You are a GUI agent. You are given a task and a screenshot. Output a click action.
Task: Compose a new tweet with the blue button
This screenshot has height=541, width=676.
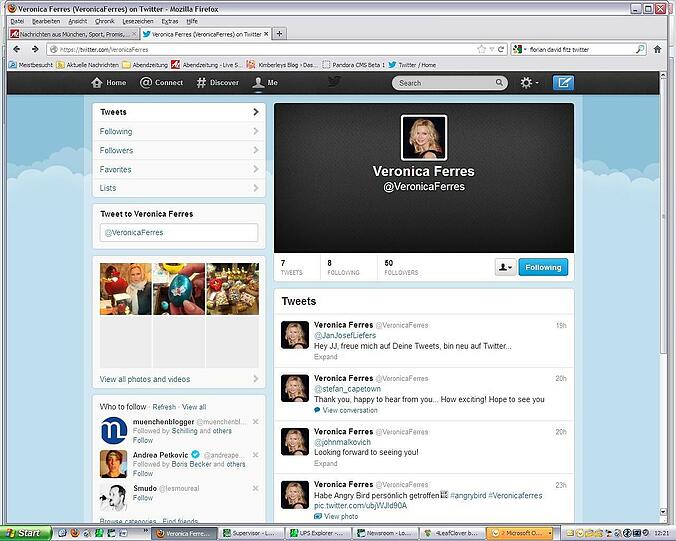(563, 83)
